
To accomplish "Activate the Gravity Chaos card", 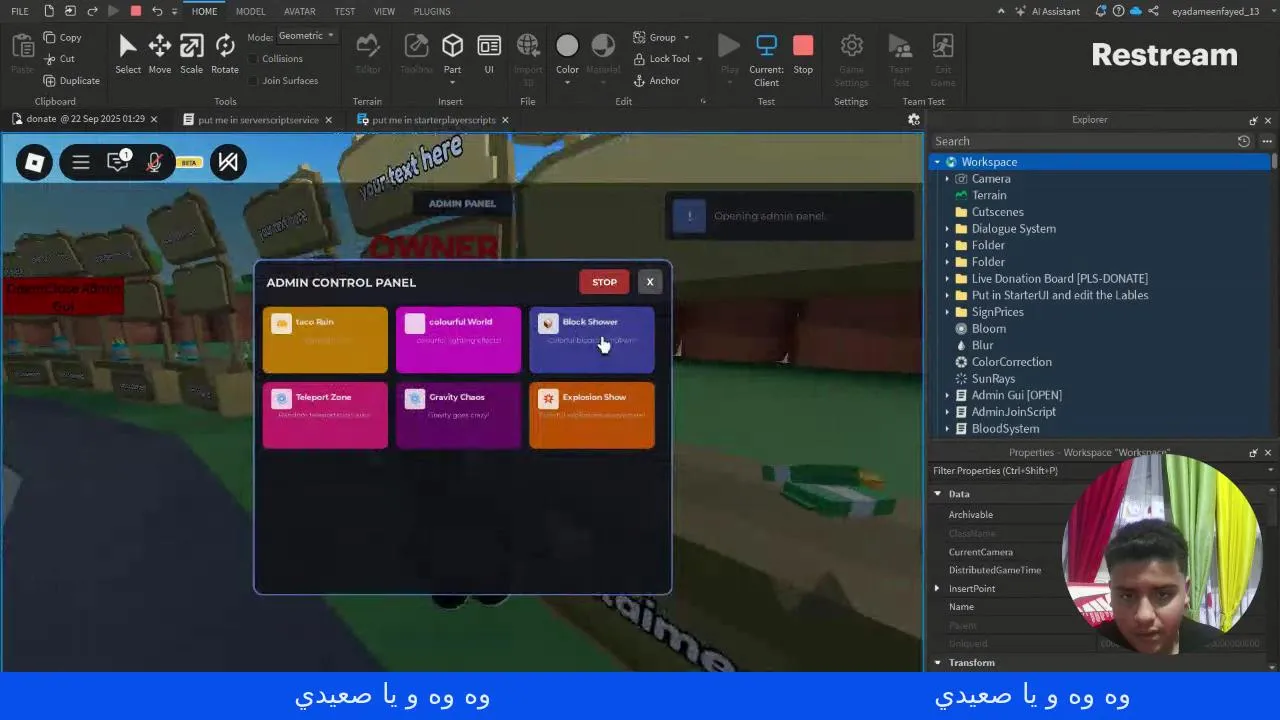I will tap(458, 415).
